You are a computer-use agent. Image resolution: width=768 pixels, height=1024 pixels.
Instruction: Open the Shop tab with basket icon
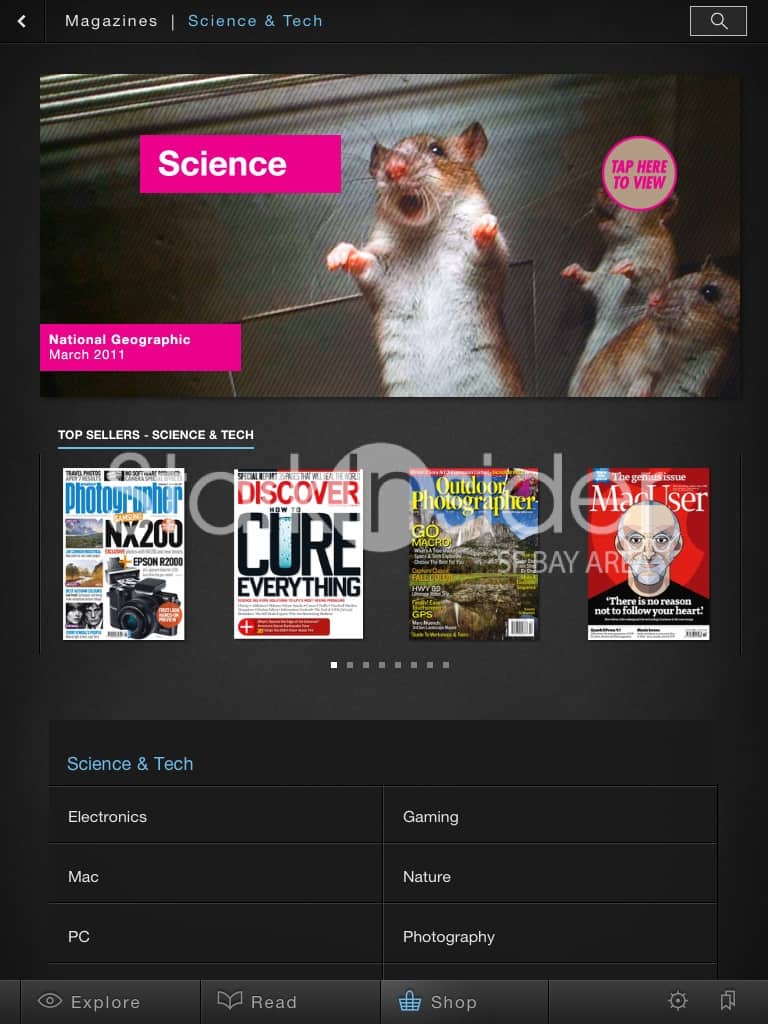437,1001
